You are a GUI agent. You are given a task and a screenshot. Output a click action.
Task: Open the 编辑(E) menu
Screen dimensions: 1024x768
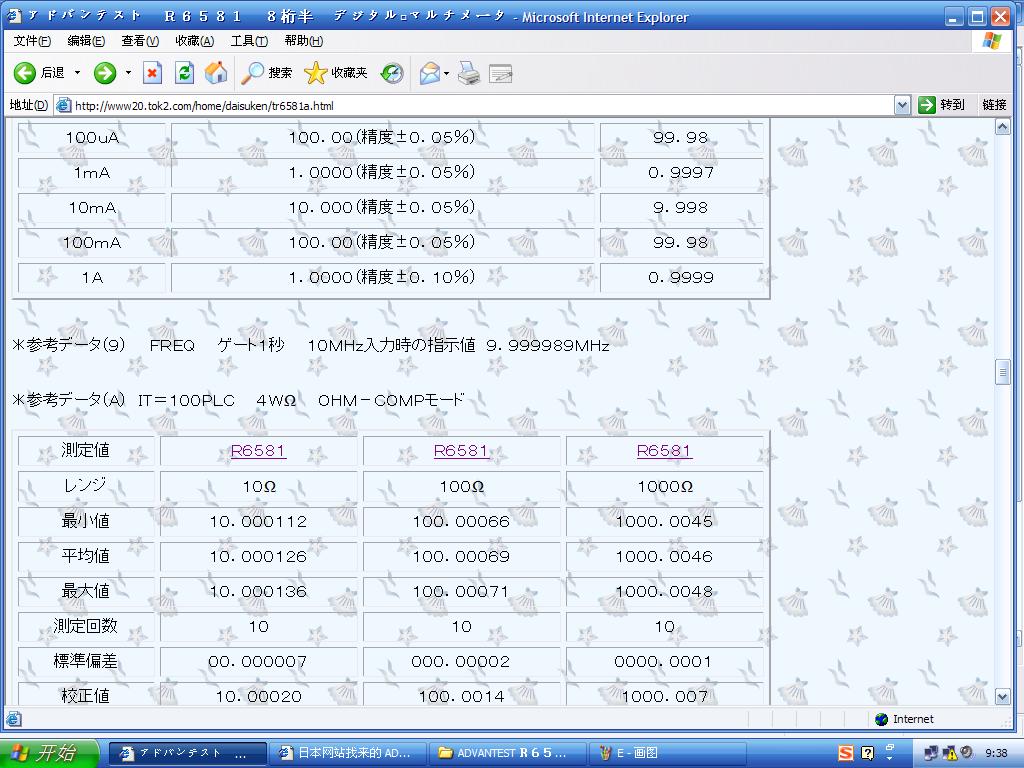coord(86,41)
